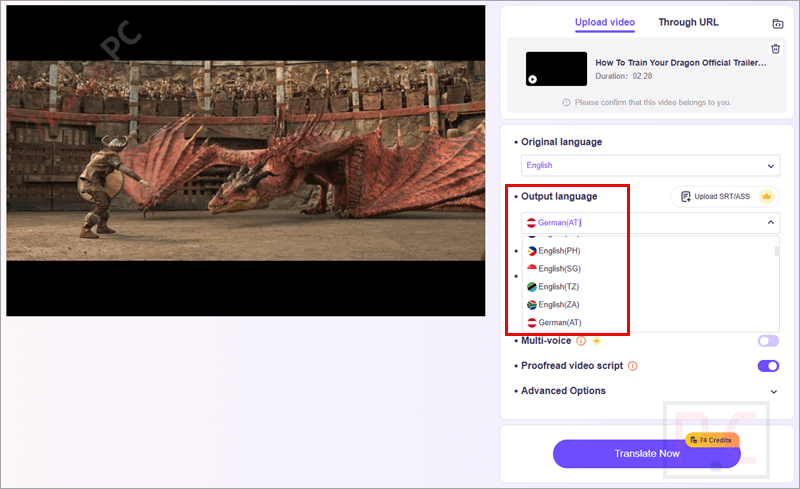Expand the Advanced Options section
Image resolution: width=800 pixels, height=489 pixels.
tap(646, 391)
